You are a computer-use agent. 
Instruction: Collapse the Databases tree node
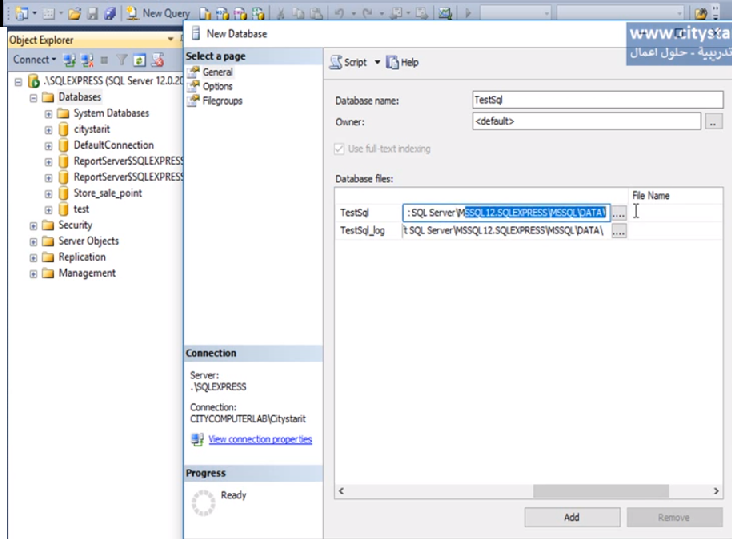click(34, 98)
